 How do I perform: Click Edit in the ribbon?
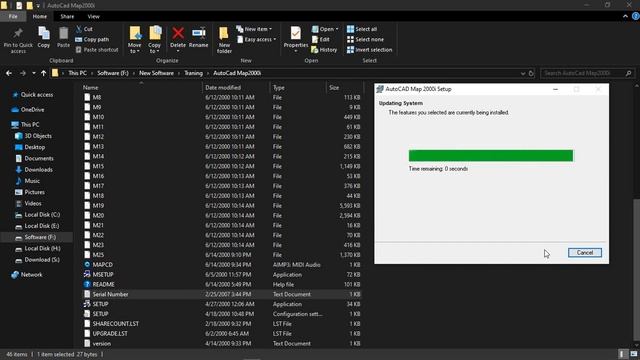pyautogui.click(x=321, y=40)
